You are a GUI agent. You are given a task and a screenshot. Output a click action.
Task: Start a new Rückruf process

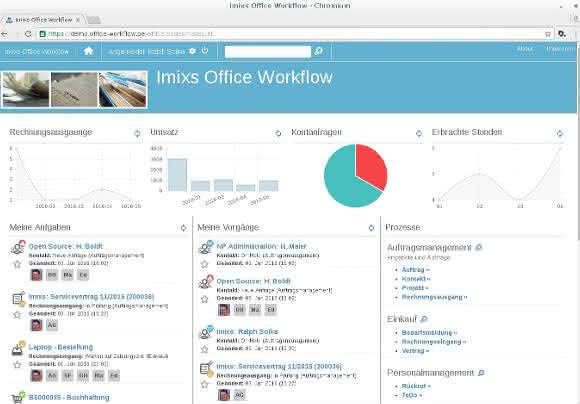point(416,386)
